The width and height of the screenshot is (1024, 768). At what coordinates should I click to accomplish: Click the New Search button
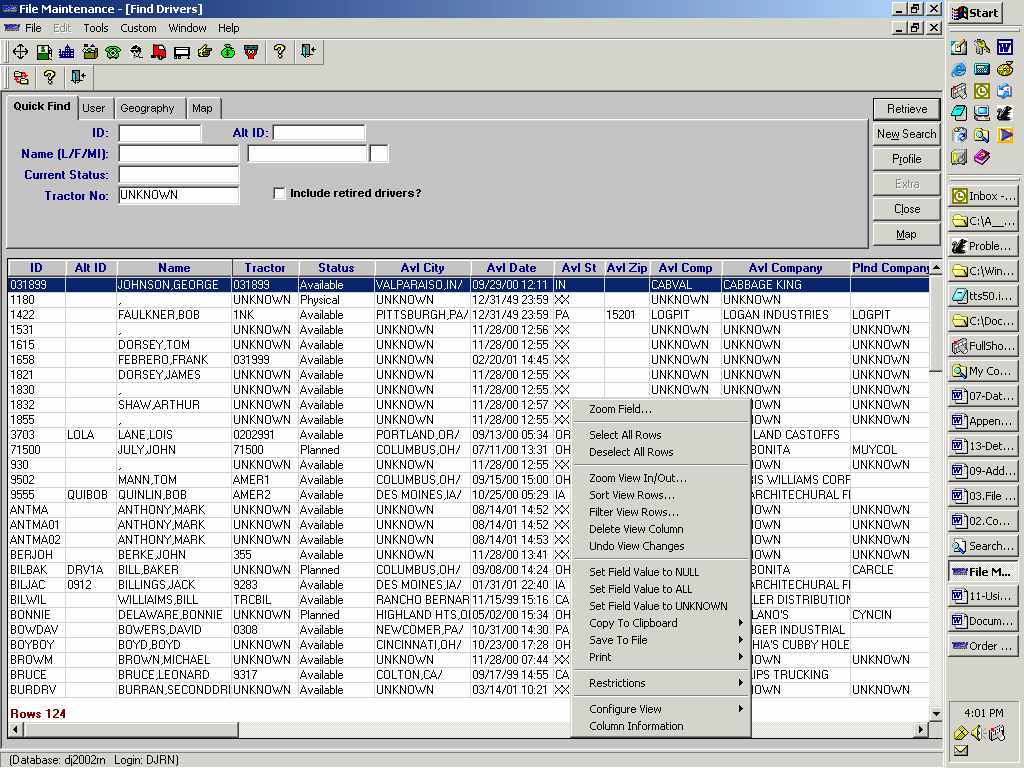click(906, 134)
